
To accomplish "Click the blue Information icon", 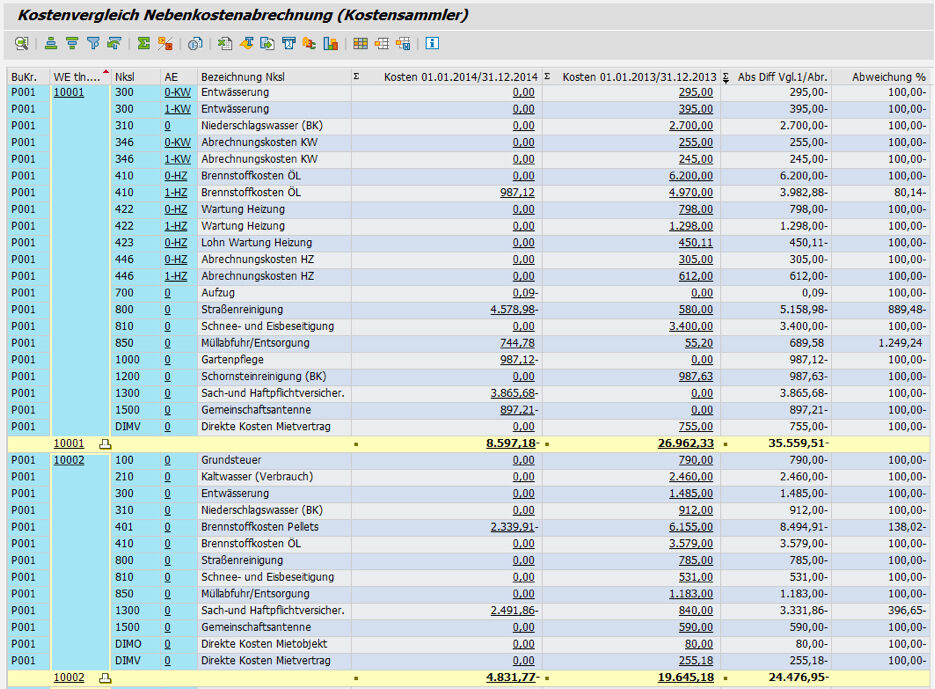I will pyautogui.click(x=432, y=44).
